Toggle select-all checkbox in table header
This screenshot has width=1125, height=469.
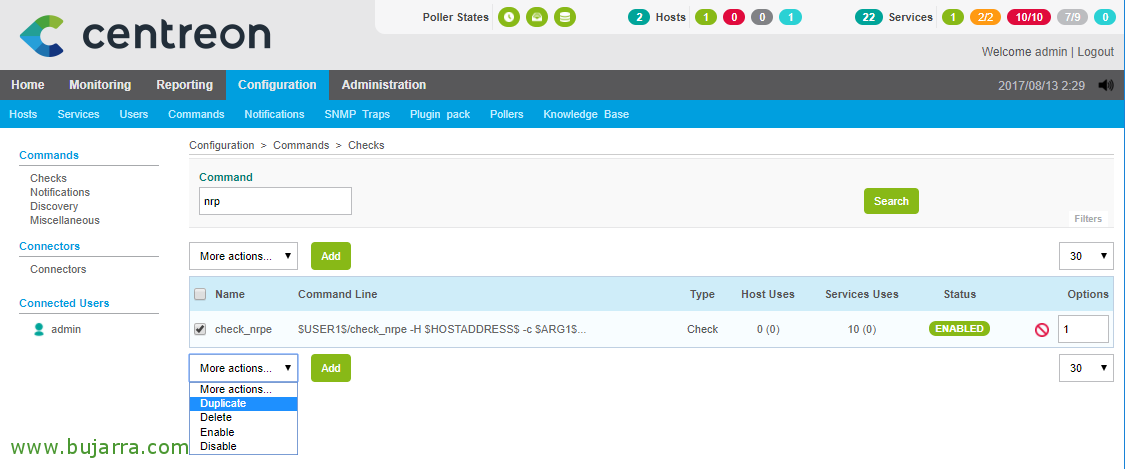coord(200,294)
